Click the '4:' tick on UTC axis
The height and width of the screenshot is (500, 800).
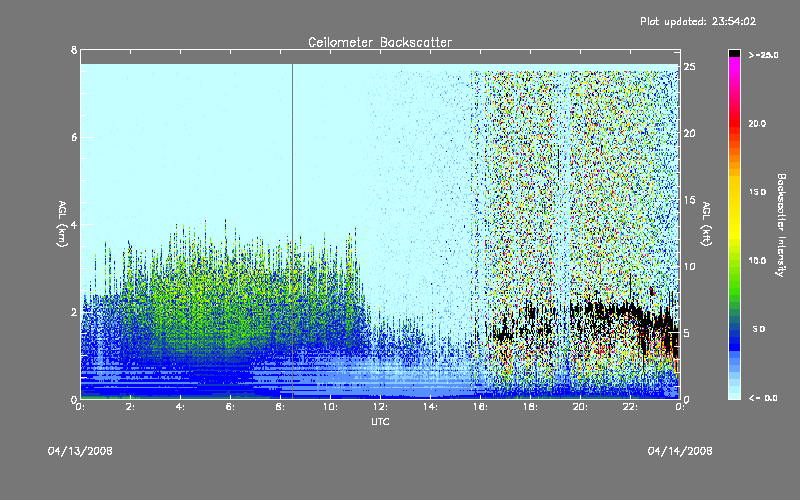(181, 407)
